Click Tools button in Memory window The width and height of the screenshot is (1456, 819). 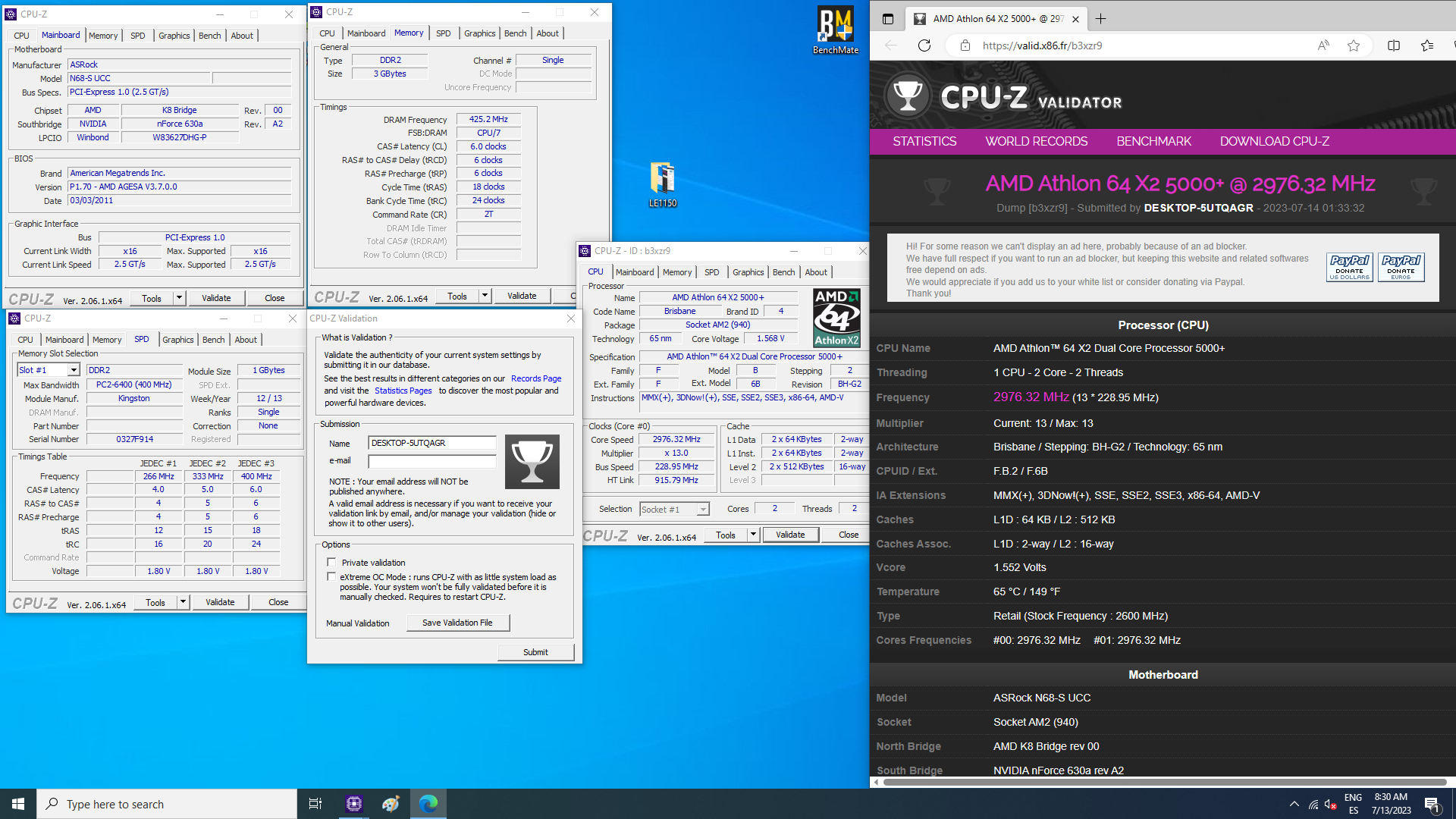pos(457,296)
